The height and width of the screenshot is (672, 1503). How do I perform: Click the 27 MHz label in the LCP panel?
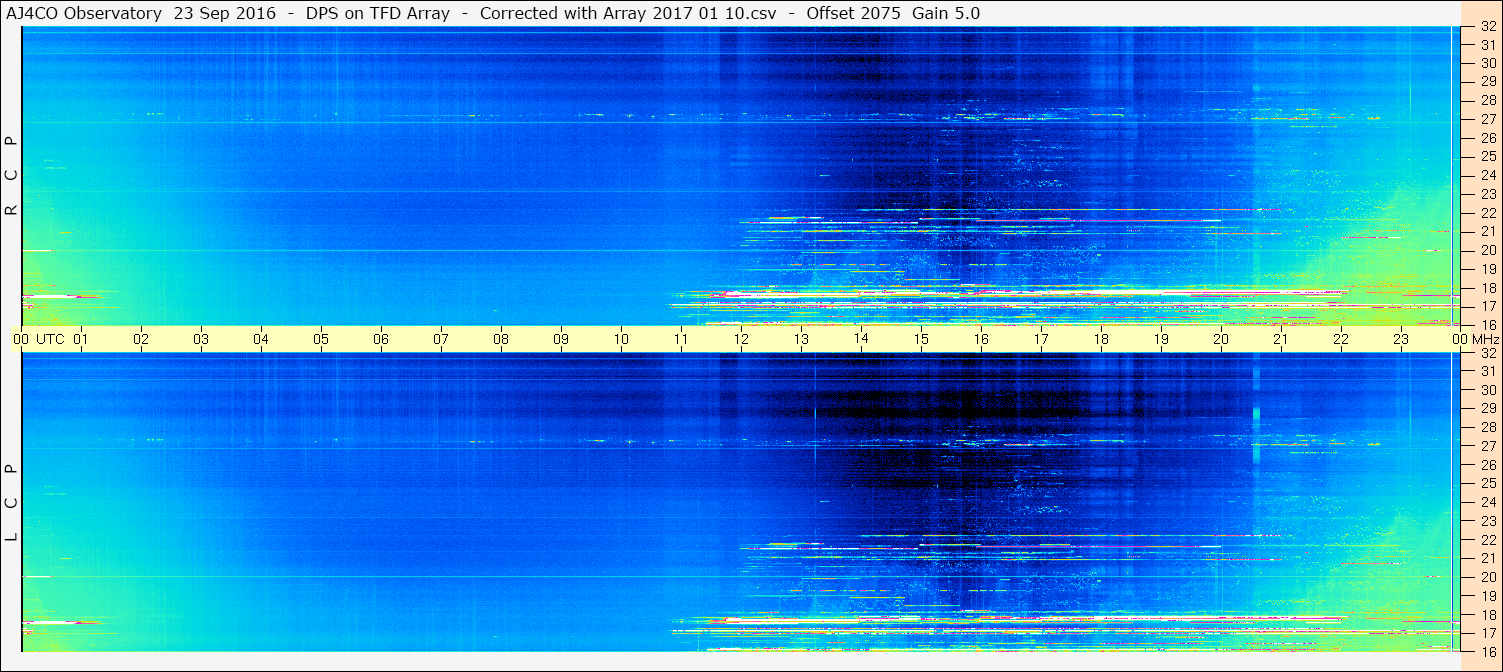point(1487,446)
